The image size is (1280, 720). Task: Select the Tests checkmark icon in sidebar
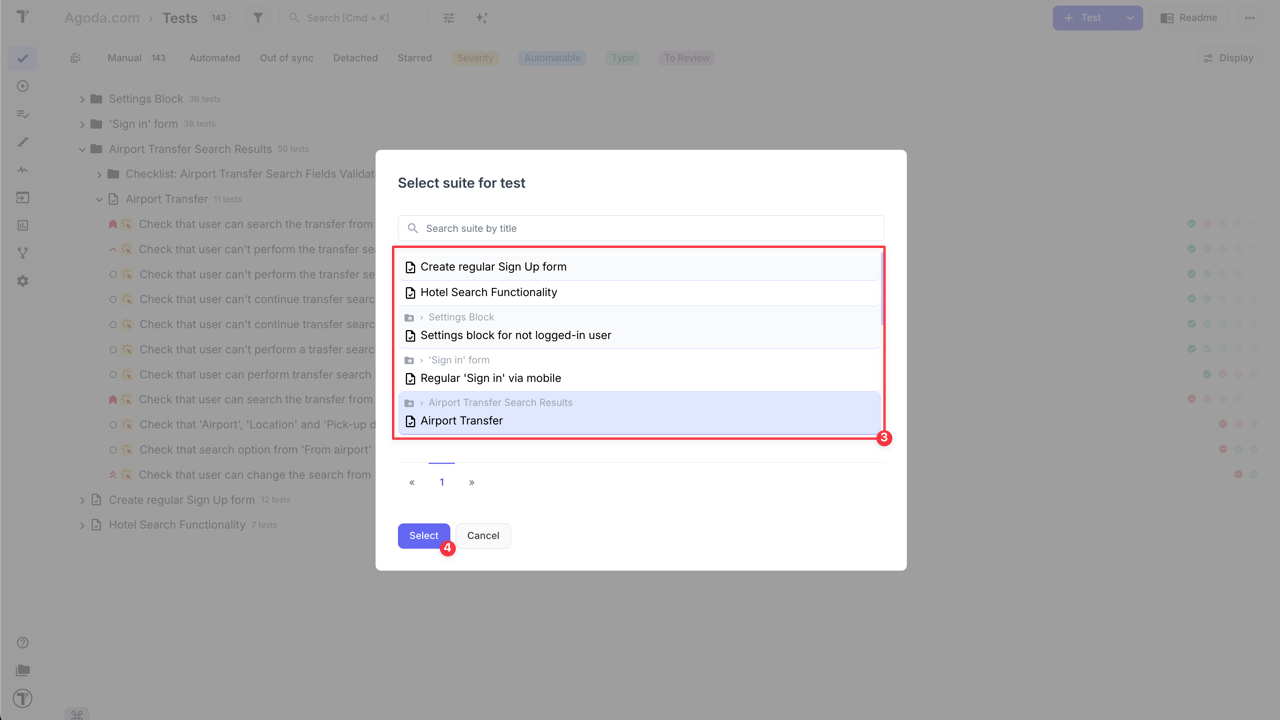point(22,58)
